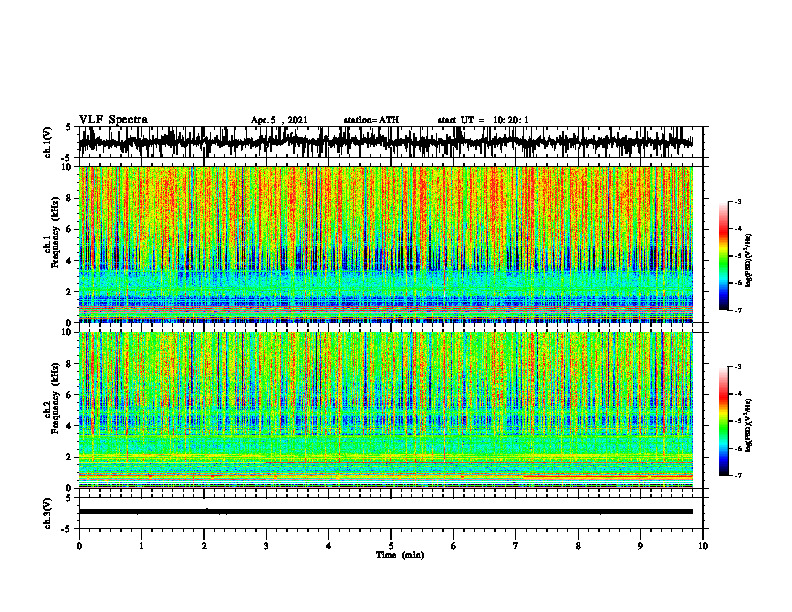Screen dimensions: 792x612
Task: Click the x-axis tick label "0"
Action: tap(79, 546)
